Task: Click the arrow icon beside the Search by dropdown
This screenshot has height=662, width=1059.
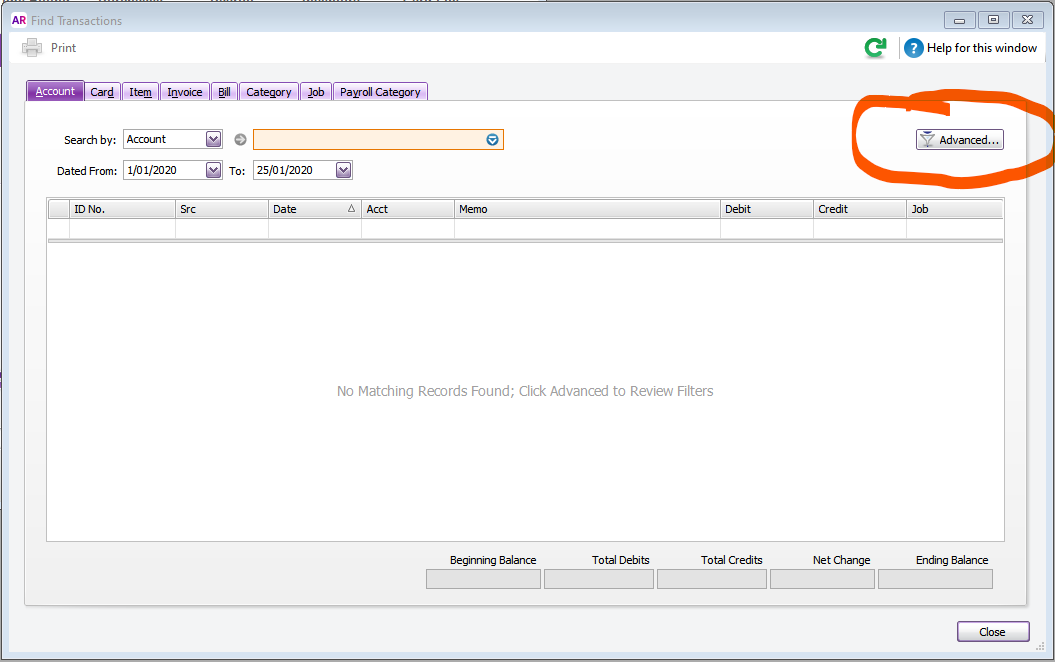Action: click(238, 139)
